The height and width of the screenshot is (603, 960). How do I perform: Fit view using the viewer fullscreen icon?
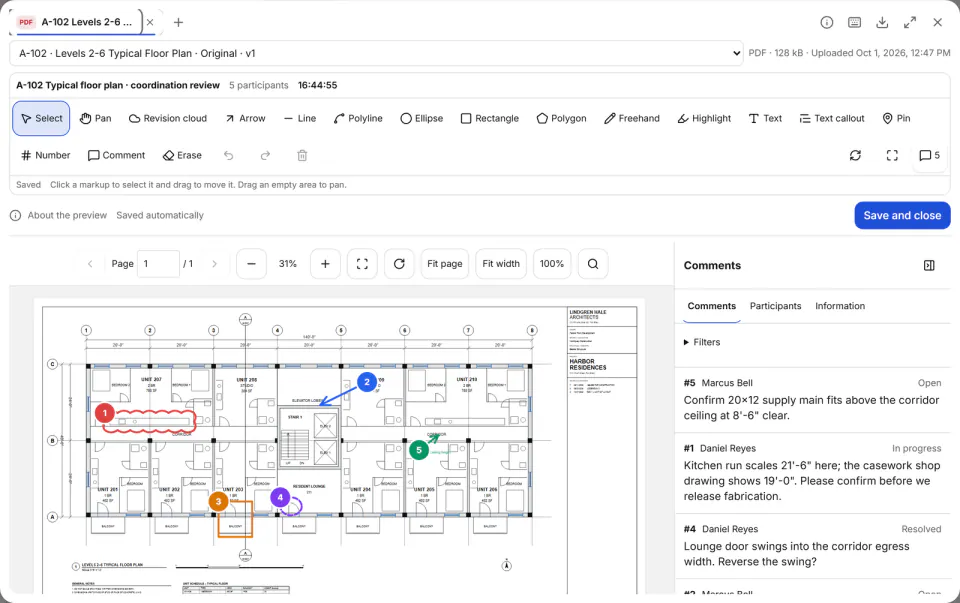[x=362, y=264]
